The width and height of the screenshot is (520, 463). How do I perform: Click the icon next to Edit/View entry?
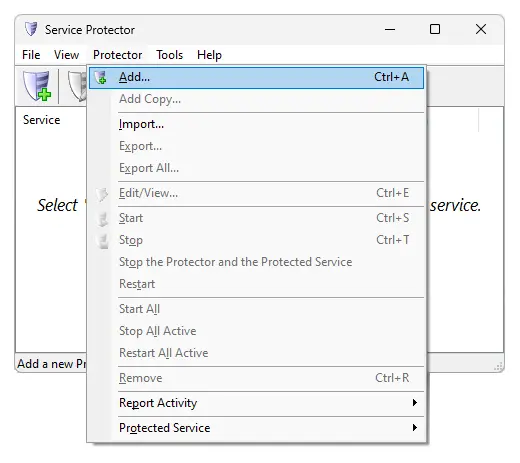coord(102,194)
